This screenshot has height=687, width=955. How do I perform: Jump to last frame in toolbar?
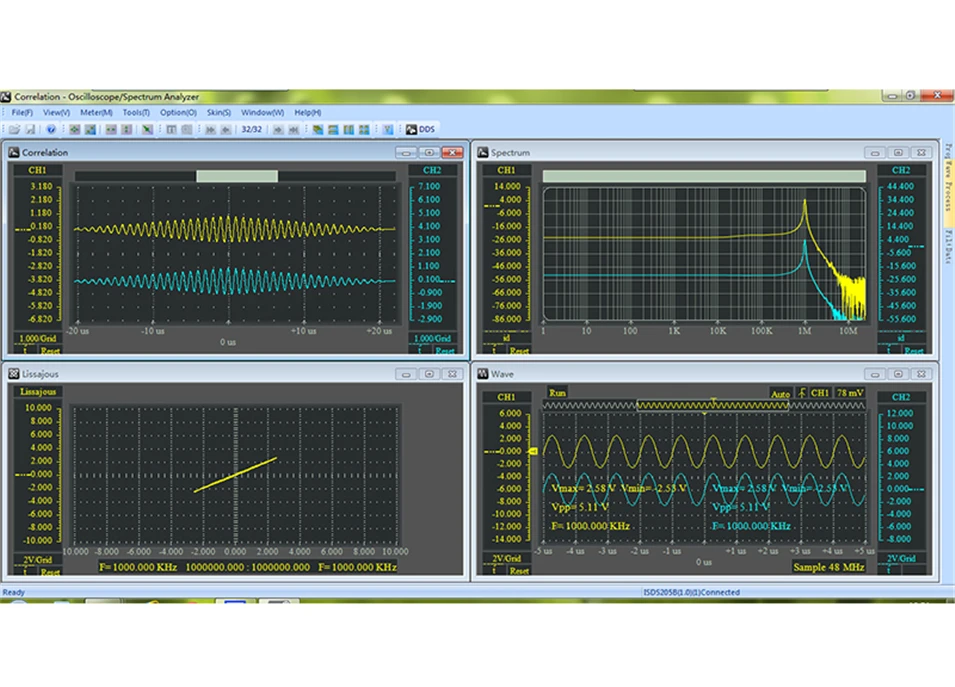(x=294, y=130)
